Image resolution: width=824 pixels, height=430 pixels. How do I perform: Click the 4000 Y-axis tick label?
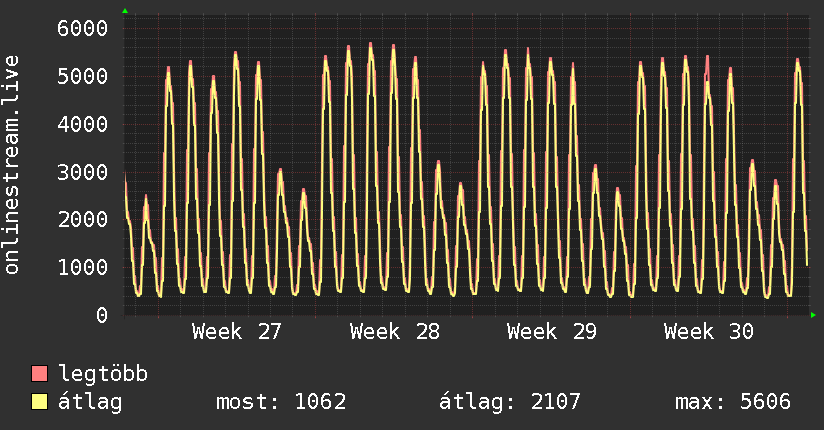point(83,124)
